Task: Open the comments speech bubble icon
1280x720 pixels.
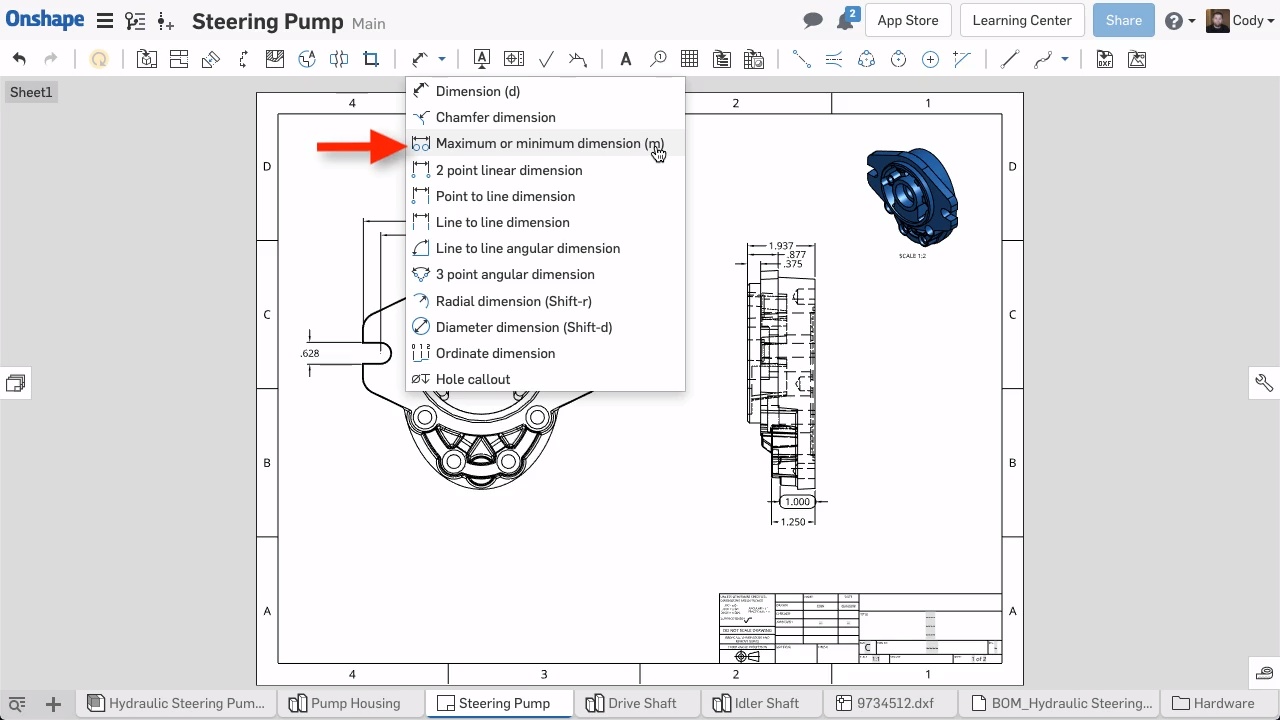Action: [x=813, y=21]
